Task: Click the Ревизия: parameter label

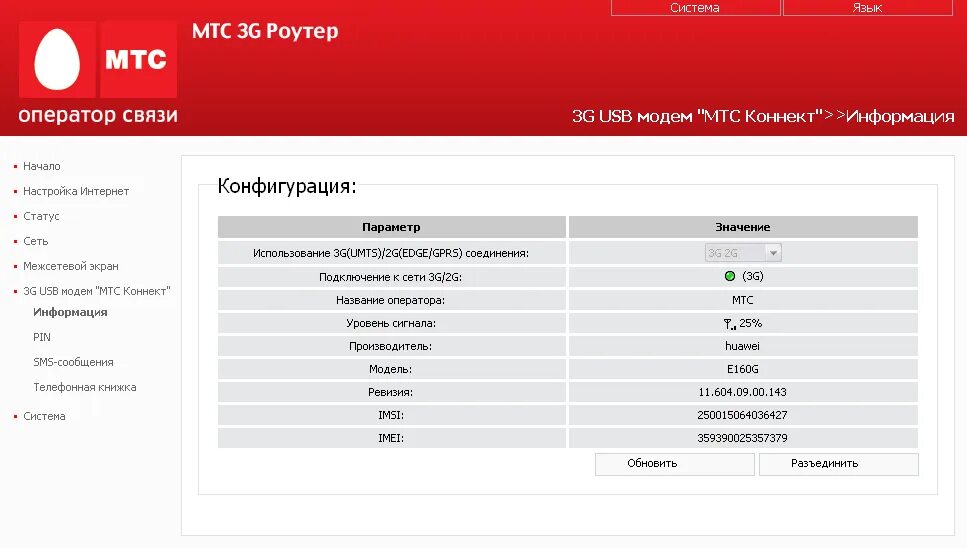Action: 390,392
